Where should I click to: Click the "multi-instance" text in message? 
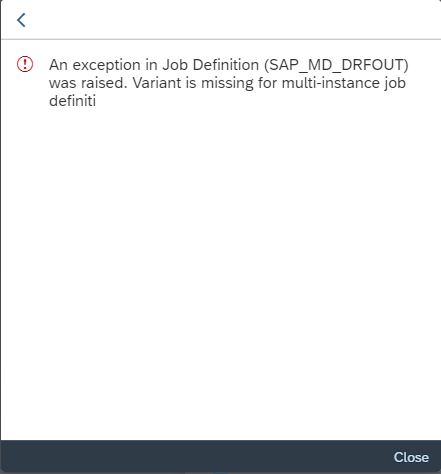pos(330,82)
